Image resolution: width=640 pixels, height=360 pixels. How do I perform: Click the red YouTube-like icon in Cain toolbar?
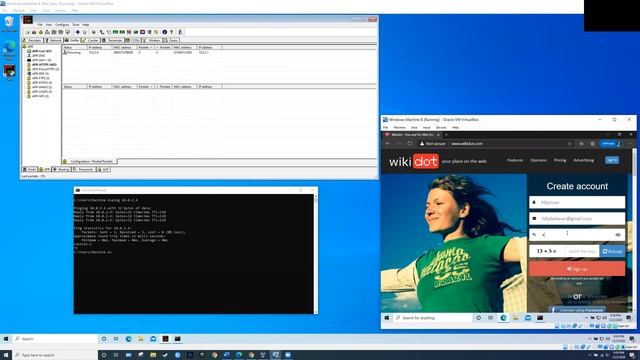[142, 32]
